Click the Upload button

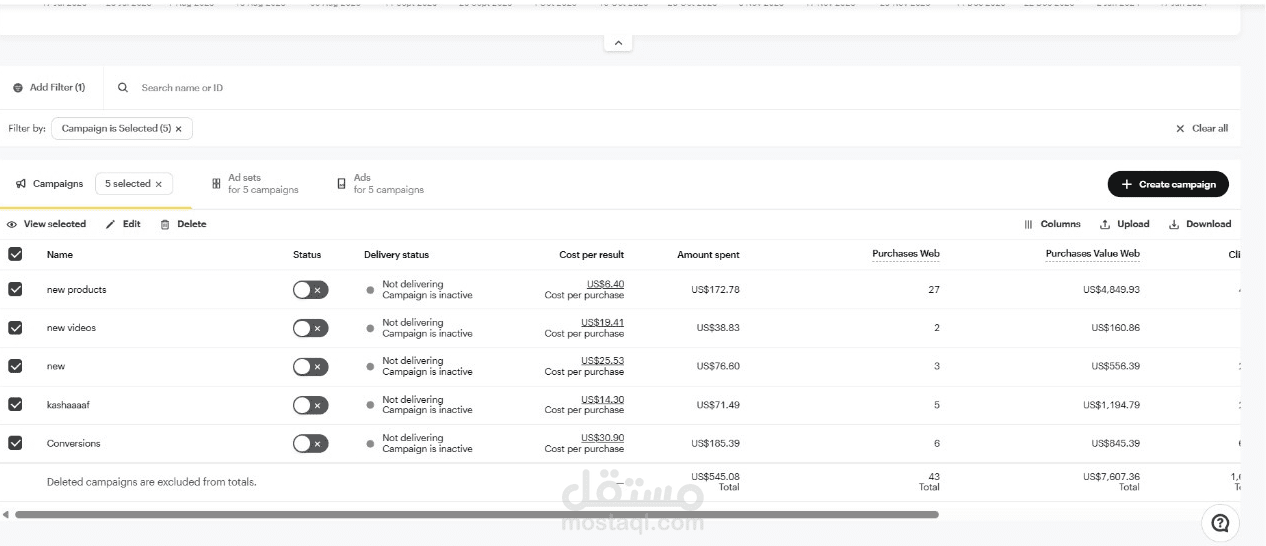point(1125,224)
